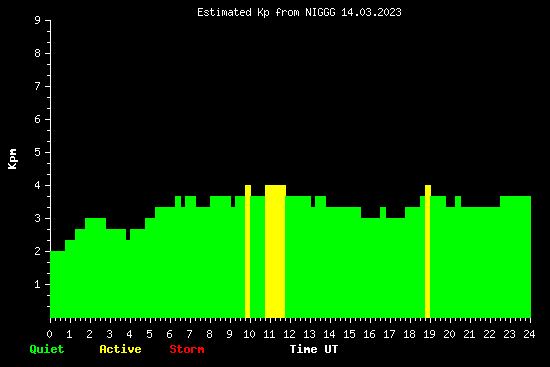Click the time-axis label '12'
Image resolution: width=550 pixels, height=367 pixels.
[x=289, y=334]
